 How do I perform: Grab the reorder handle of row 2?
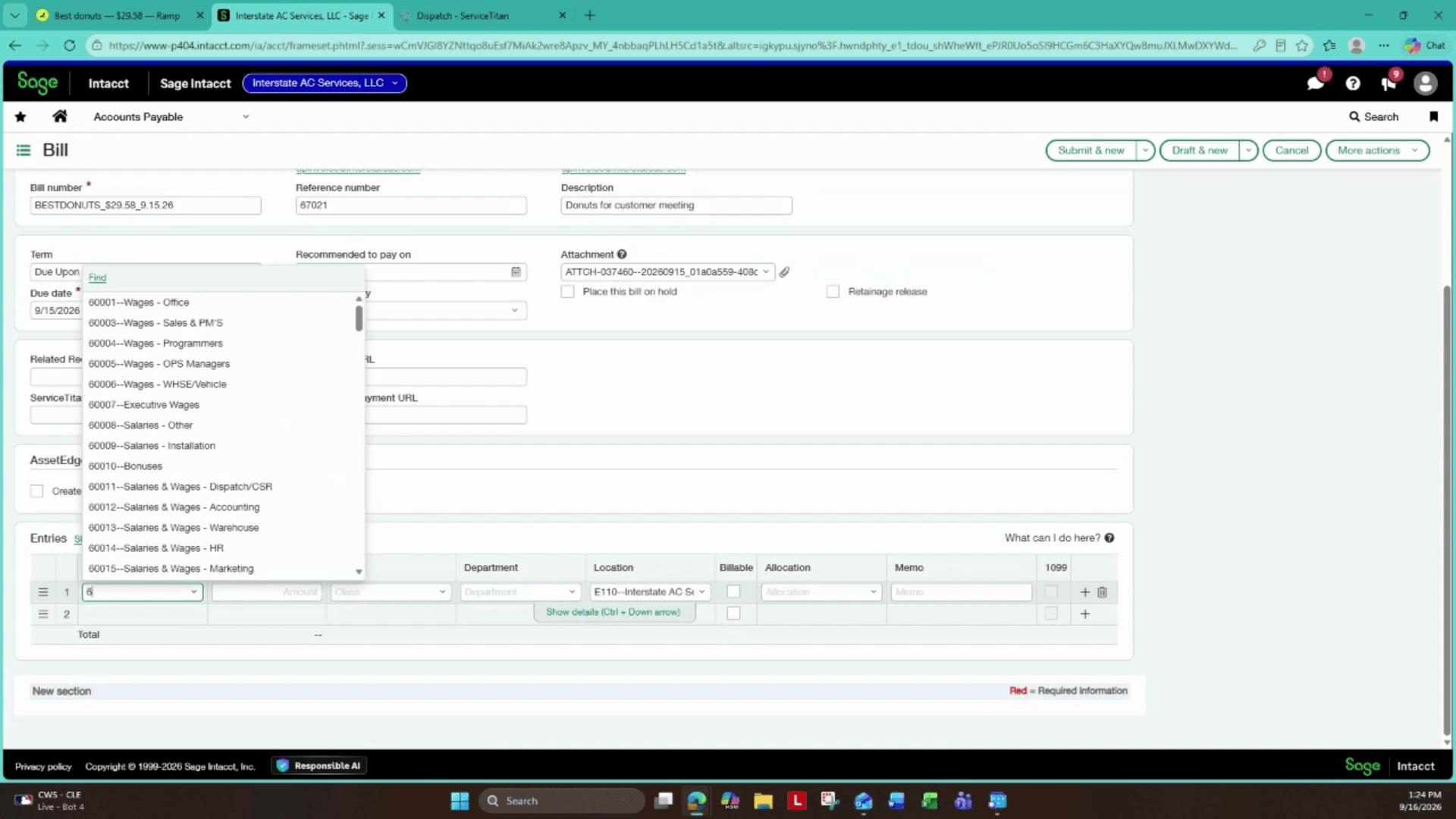tap(43, 614)
